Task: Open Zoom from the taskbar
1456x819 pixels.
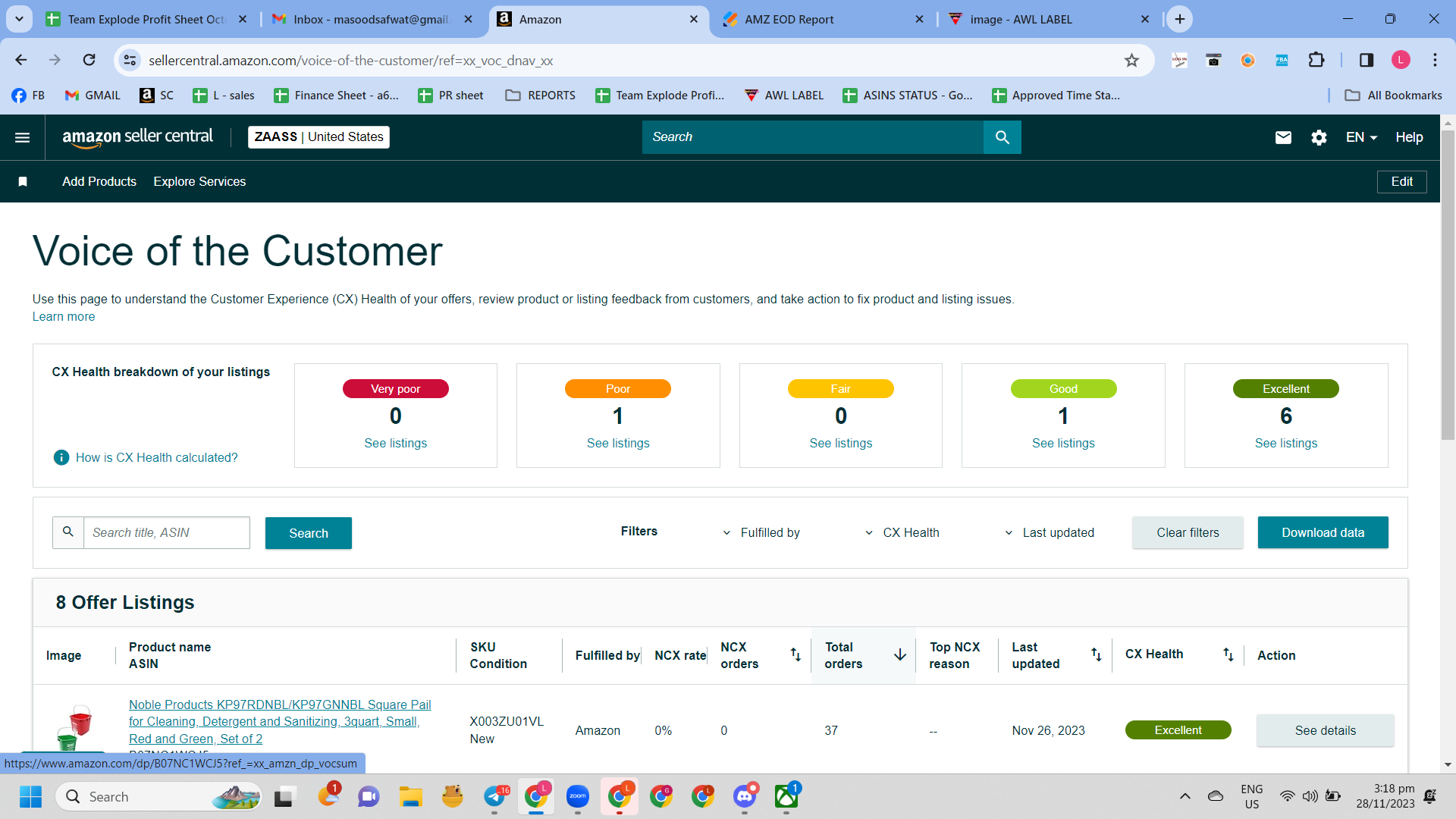Action: tap(578, 796)
